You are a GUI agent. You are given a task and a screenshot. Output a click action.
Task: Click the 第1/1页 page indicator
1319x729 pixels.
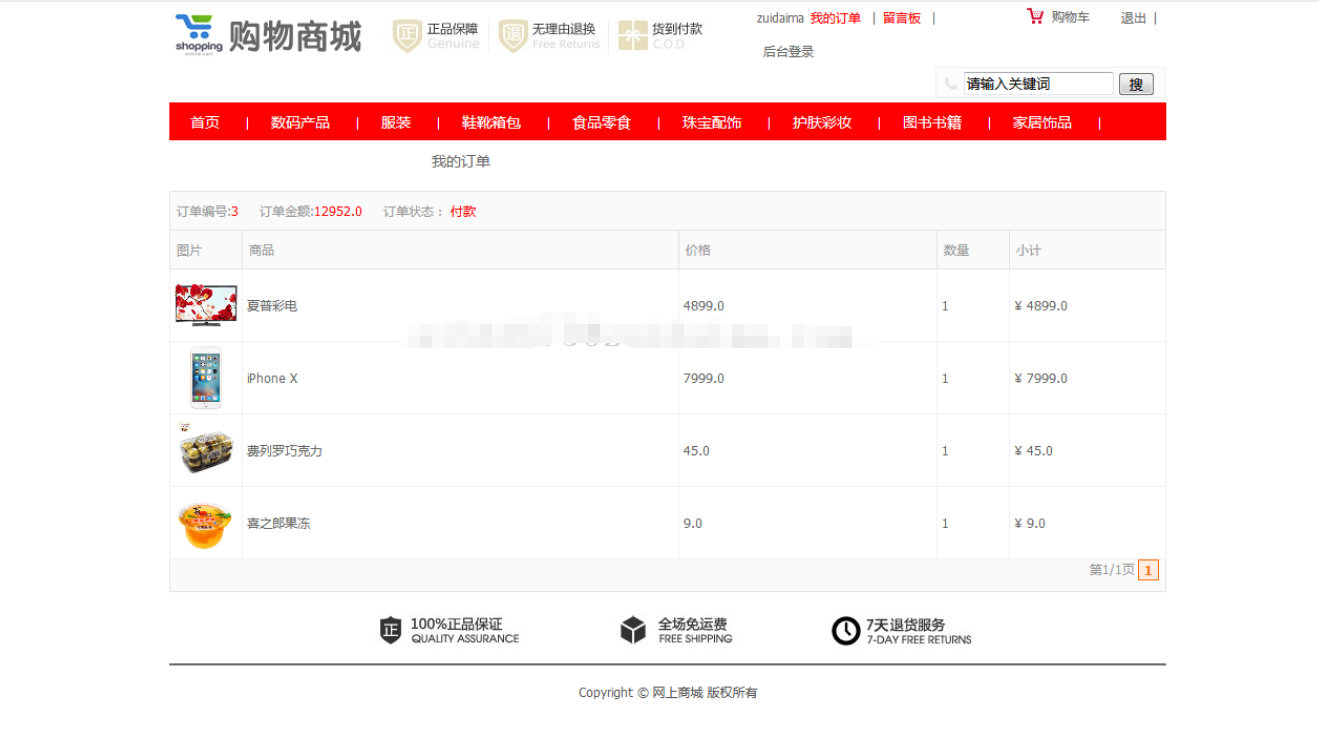pos(1111,570)
